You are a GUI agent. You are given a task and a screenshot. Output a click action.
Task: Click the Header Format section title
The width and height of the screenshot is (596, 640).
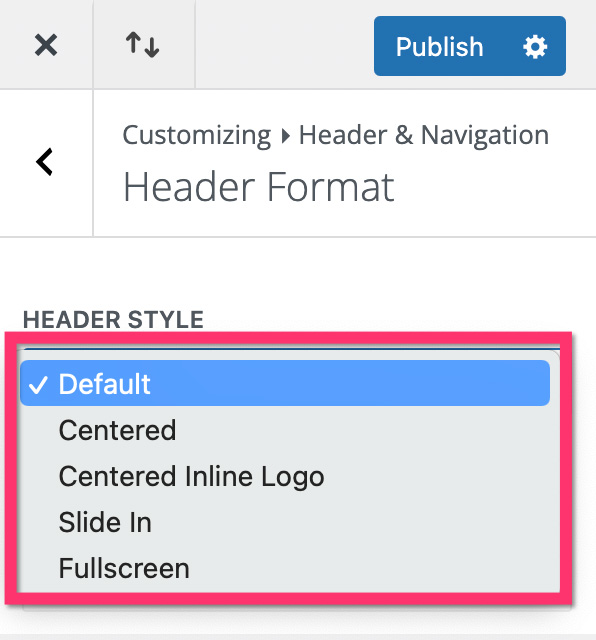click(259, 187)
